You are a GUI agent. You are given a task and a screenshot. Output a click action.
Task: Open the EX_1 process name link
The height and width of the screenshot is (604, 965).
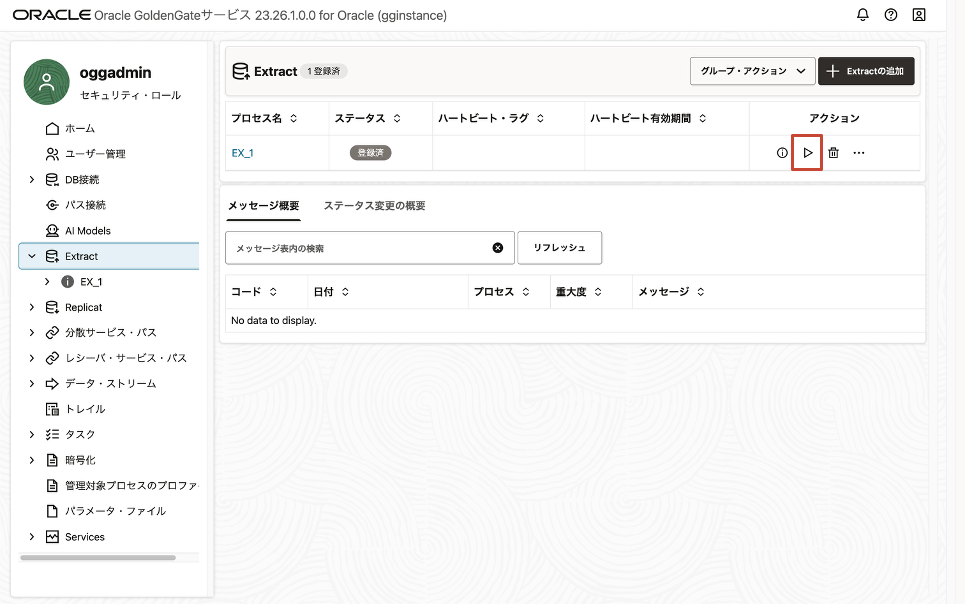pos(242,153)
